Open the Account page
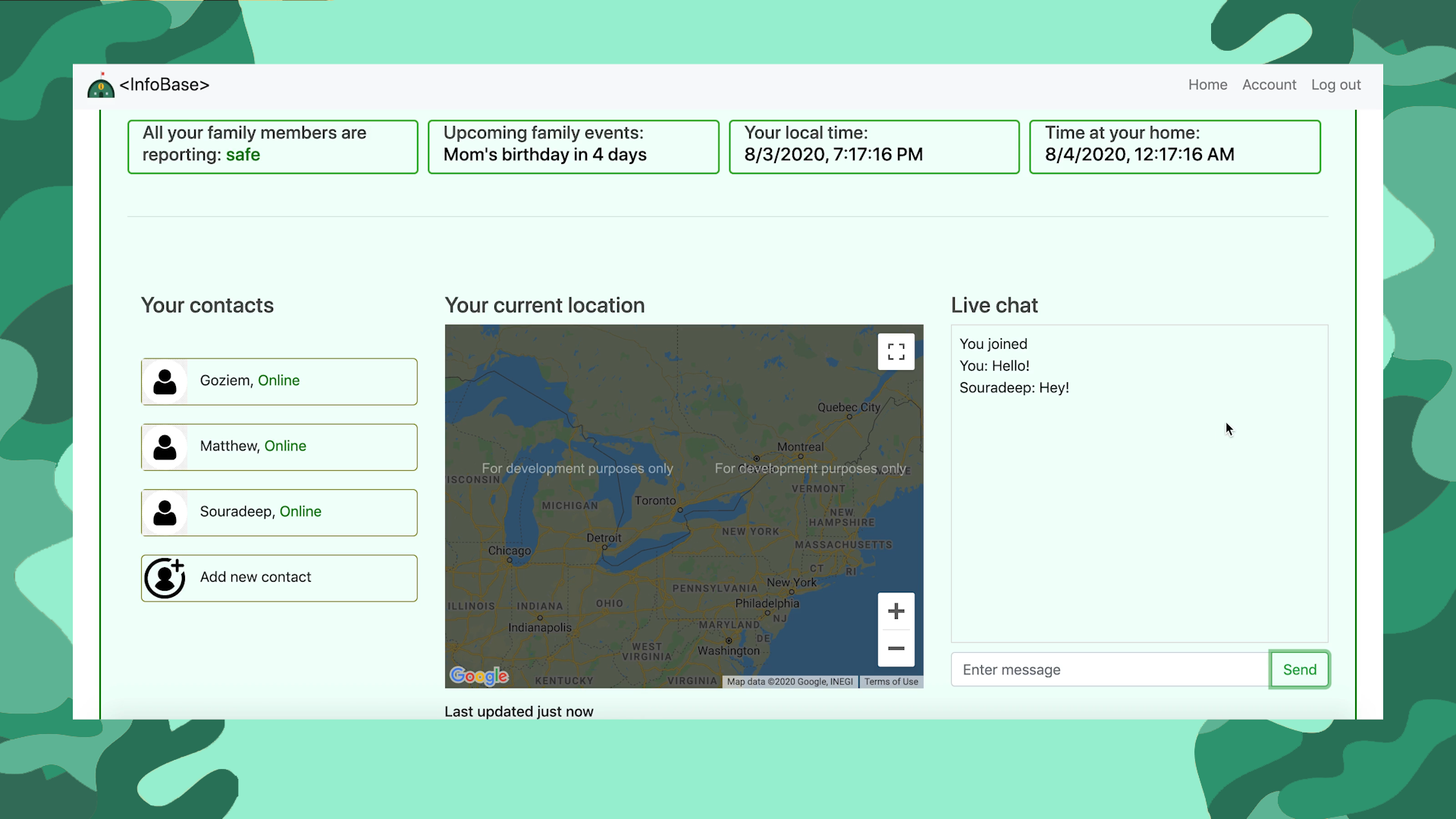The height and width of the screenshot is (819, 1456). coord(1269,85)
